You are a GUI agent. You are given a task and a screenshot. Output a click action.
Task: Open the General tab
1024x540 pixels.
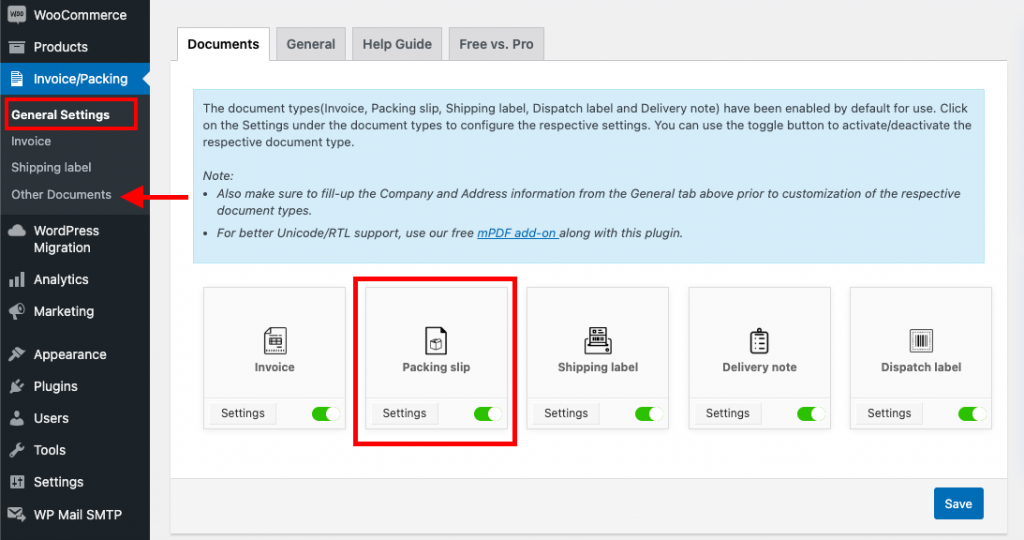pos(311,44)
